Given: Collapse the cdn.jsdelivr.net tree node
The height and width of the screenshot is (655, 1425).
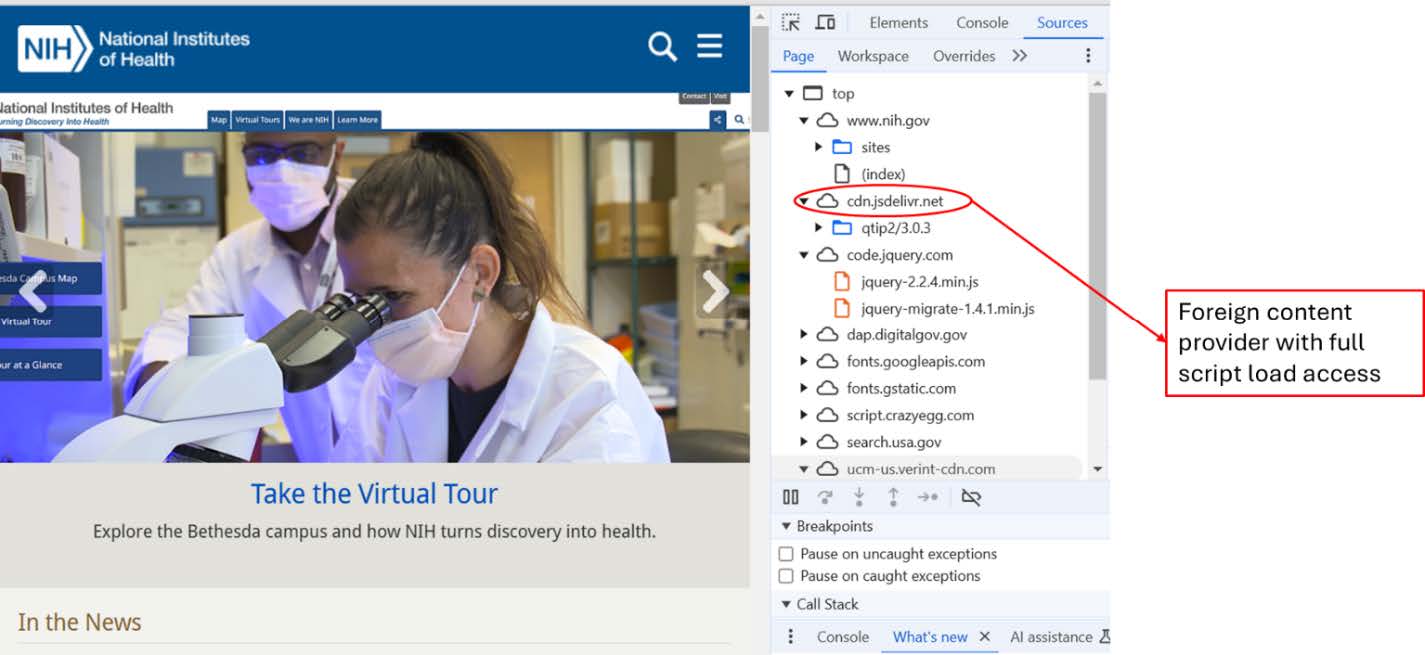Looking at the screenshot, I should 804,201.
